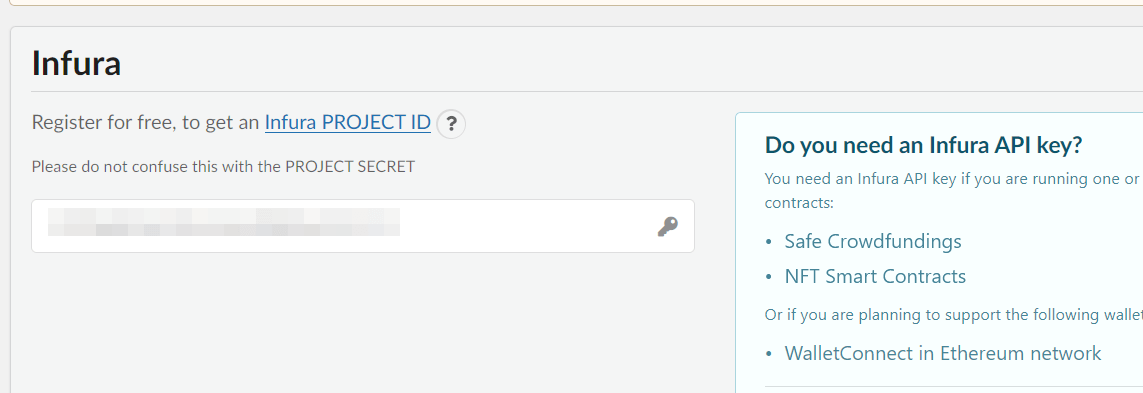Open the question mark help icon
The height and width of the screenshot is (393, 1143).
[451, 124]
